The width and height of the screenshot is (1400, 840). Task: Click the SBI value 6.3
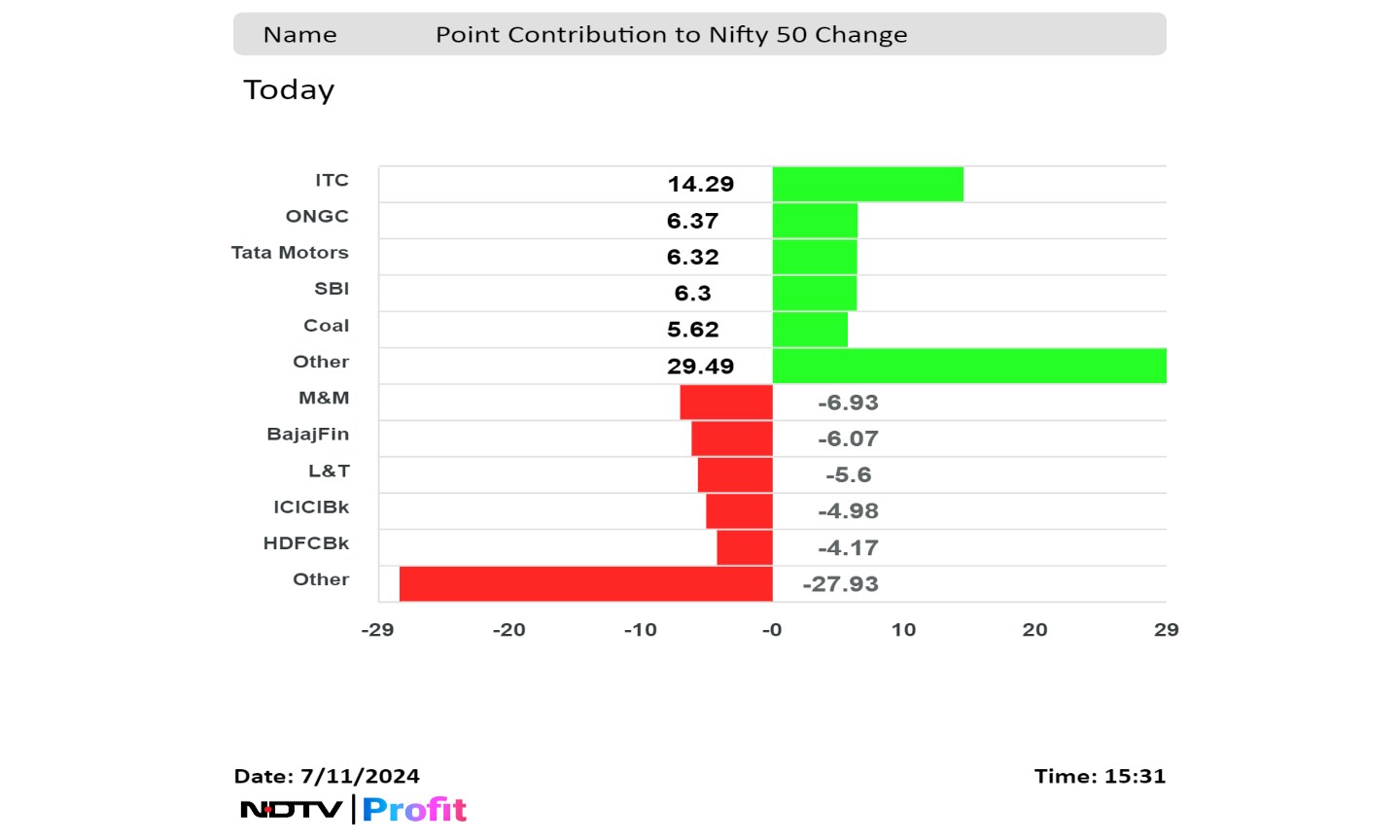point(692,294)
